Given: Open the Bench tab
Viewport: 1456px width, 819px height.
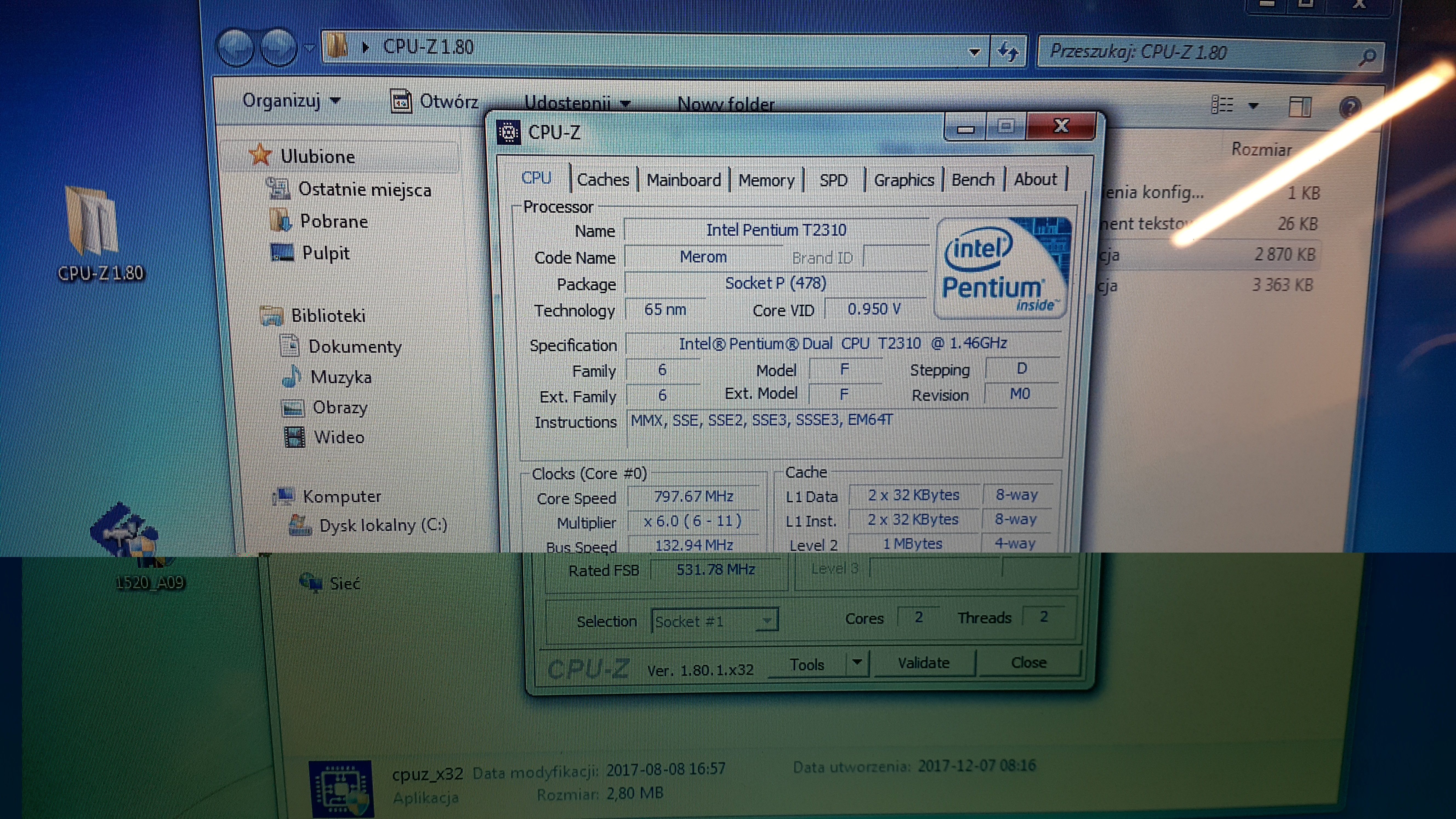Looking at the screenshot, I should pyautogui.click(x=973, y=179).
